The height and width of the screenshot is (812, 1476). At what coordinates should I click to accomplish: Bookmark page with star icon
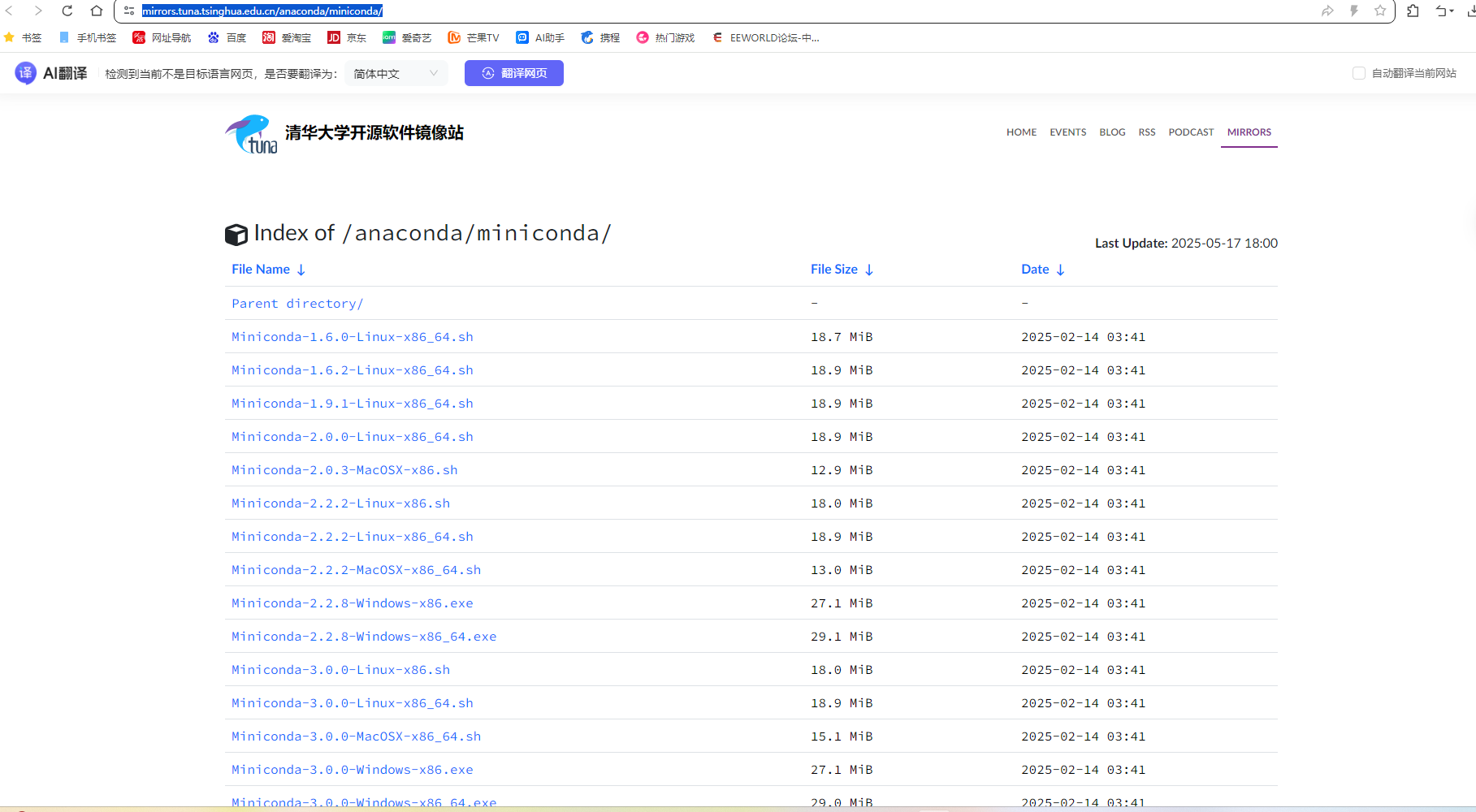coord(1380,11)
